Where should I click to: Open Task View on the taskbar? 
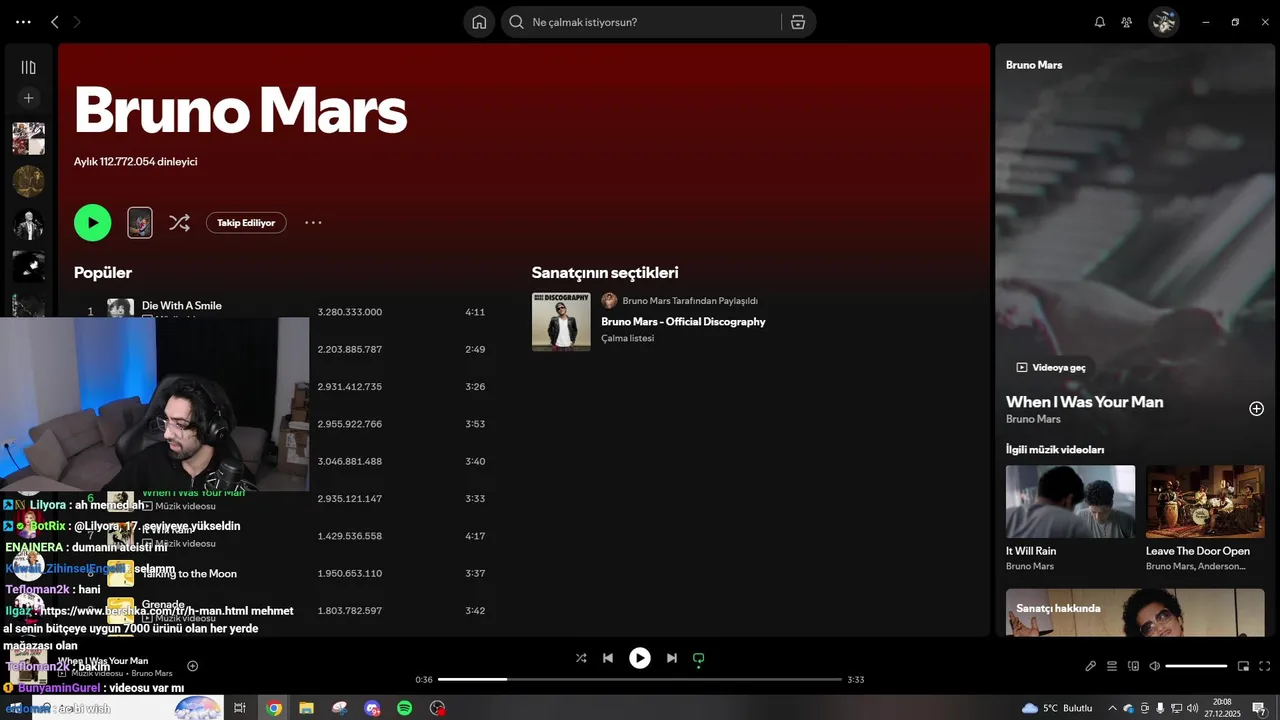coord(240,708)
